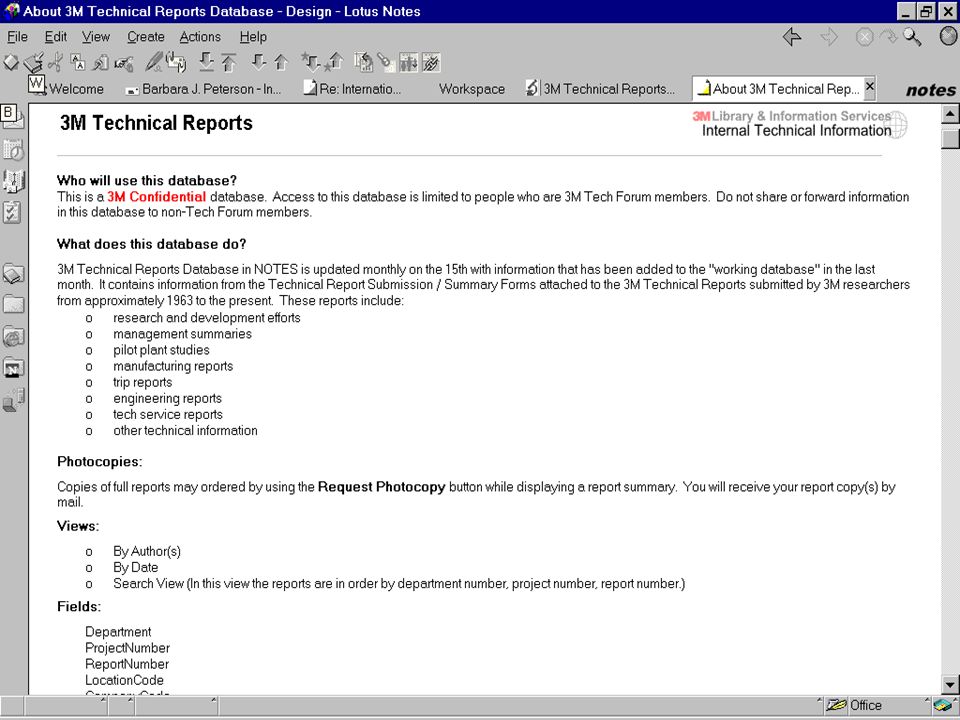Click the down arrow with underline icon
Image resolution: width=960 pixels, height=720 pixels.
206,62
